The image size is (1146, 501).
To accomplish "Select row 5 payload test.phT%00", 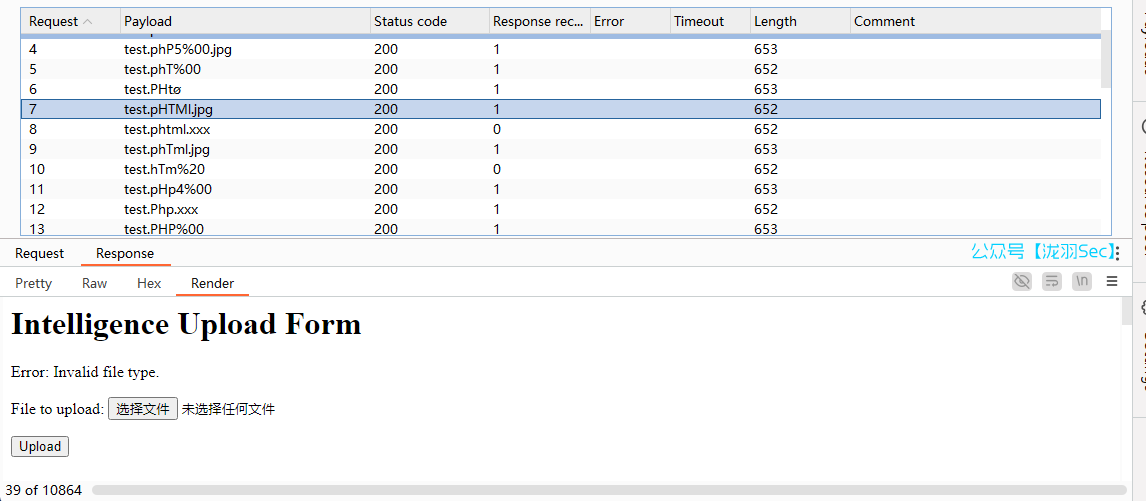I will (162, 69).
